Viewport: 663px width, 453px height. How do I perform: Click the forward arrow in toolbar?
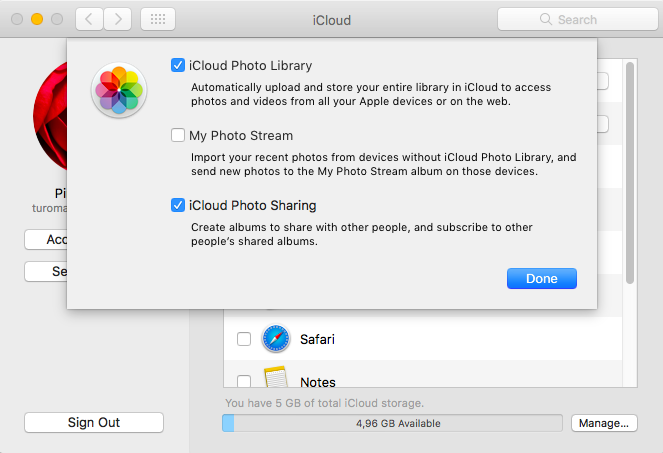[118, 19]
